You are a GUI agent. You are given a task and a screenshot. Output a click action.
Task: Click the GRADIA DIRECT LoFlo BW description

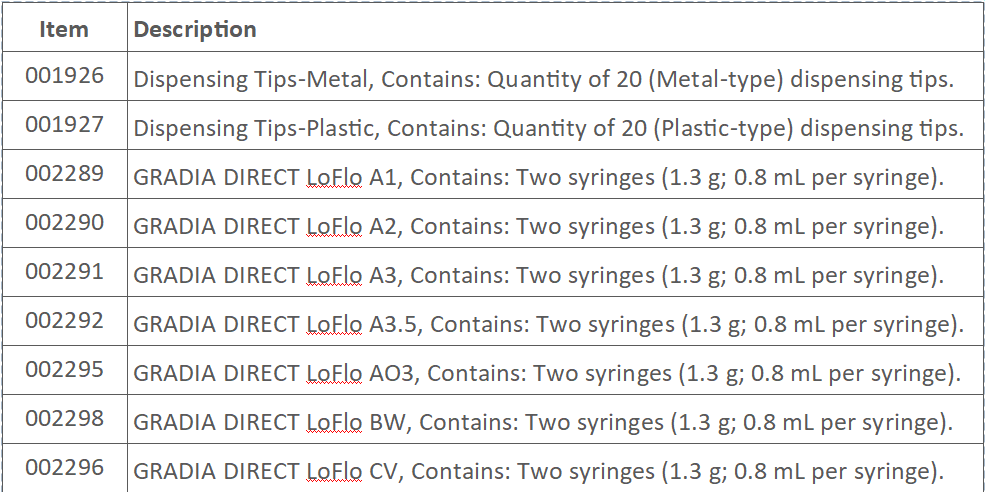point(543,423)
